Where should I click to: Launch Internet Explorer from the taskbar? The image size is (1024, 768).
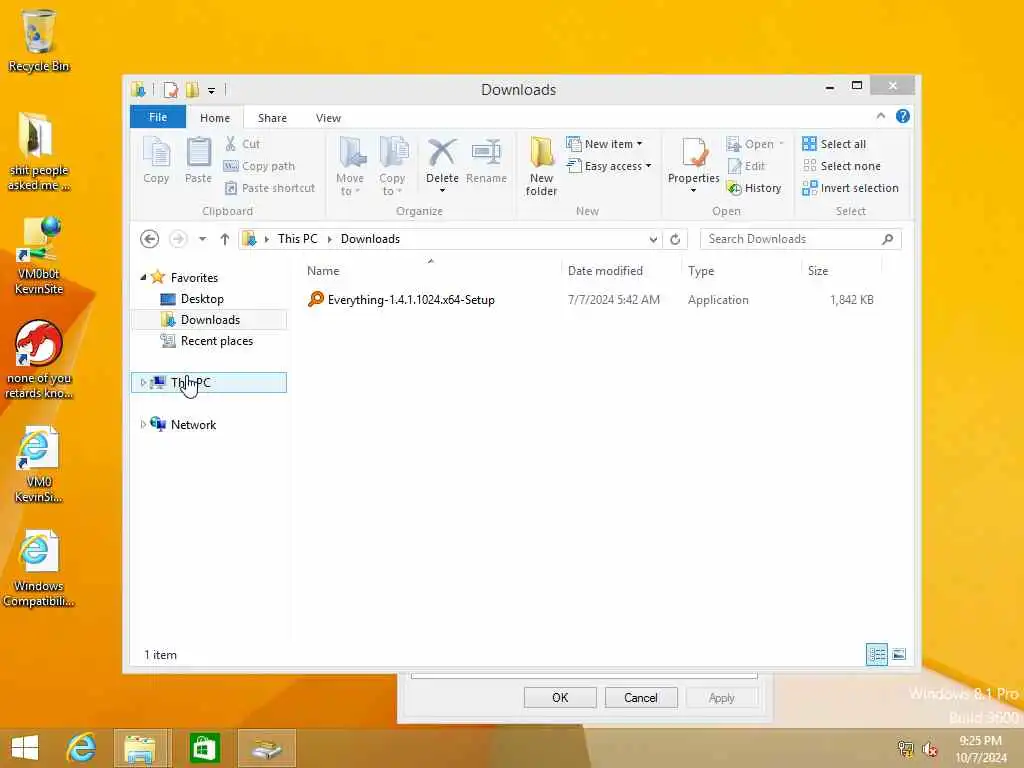pyautogui.click(x=82, y=748)
